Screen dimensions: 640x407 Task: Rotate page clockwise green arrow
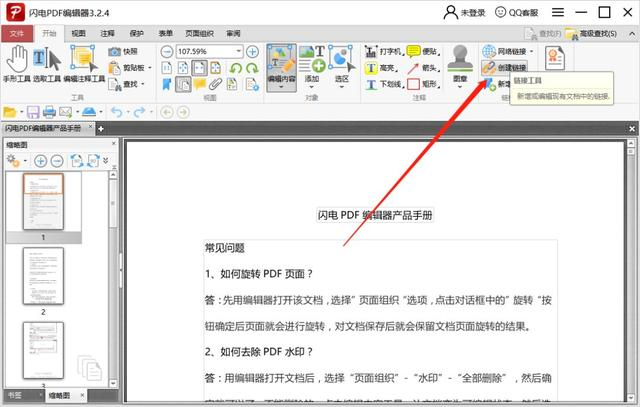(x=252, y=68)
